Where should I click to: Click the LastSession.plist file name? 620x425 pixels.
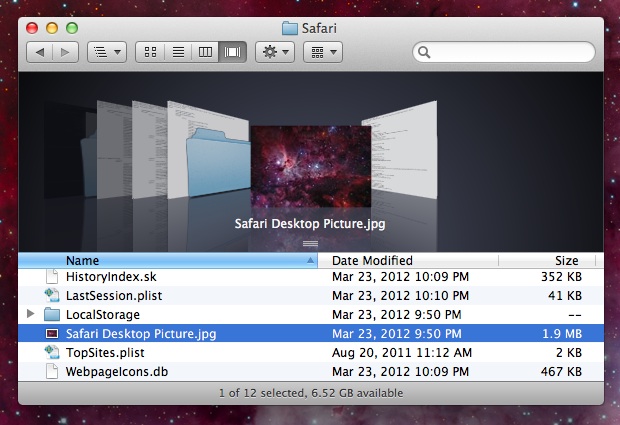(114, 296)
